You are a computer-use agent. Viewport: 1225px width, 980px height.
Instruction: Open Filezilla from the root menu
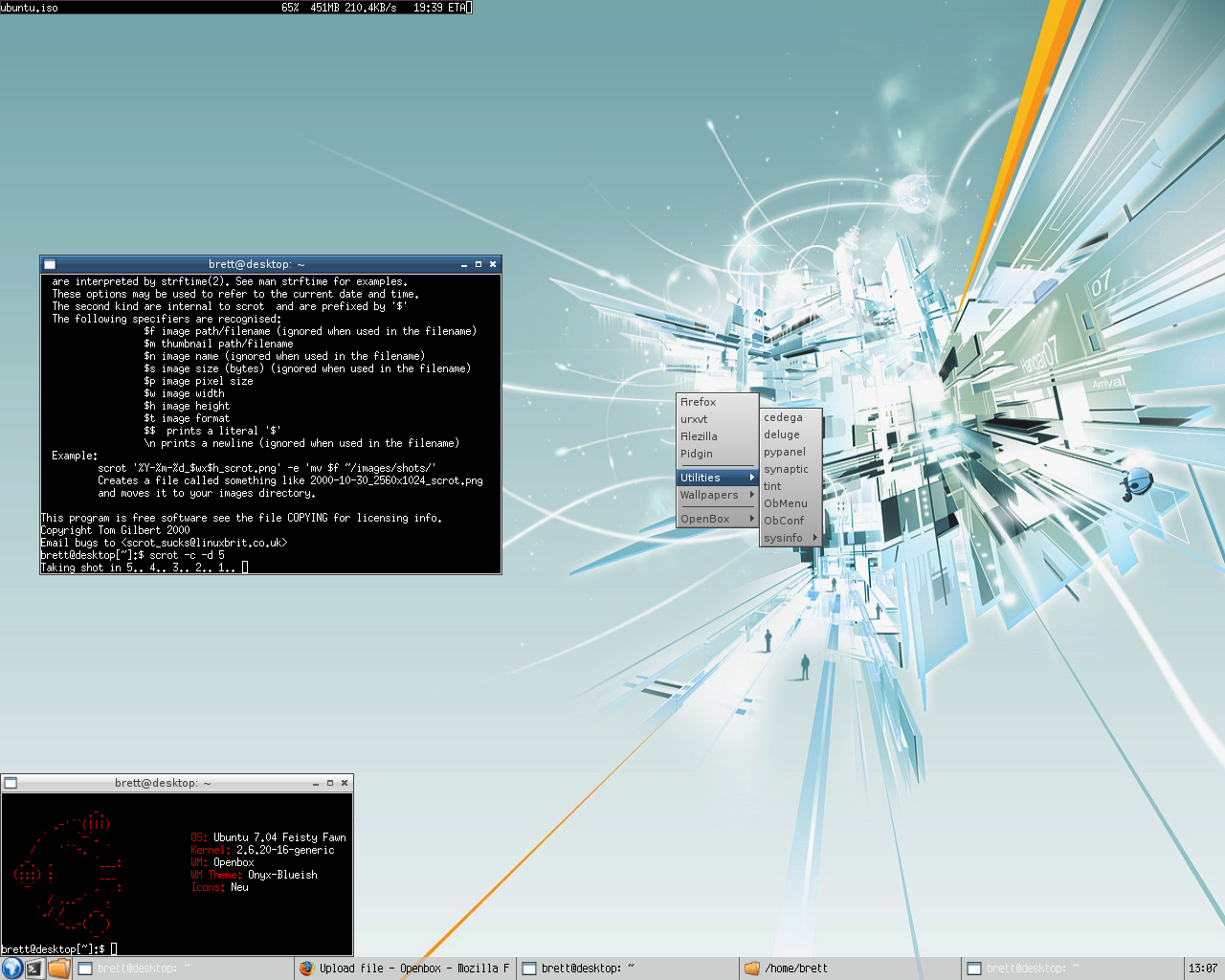point(717,436)
